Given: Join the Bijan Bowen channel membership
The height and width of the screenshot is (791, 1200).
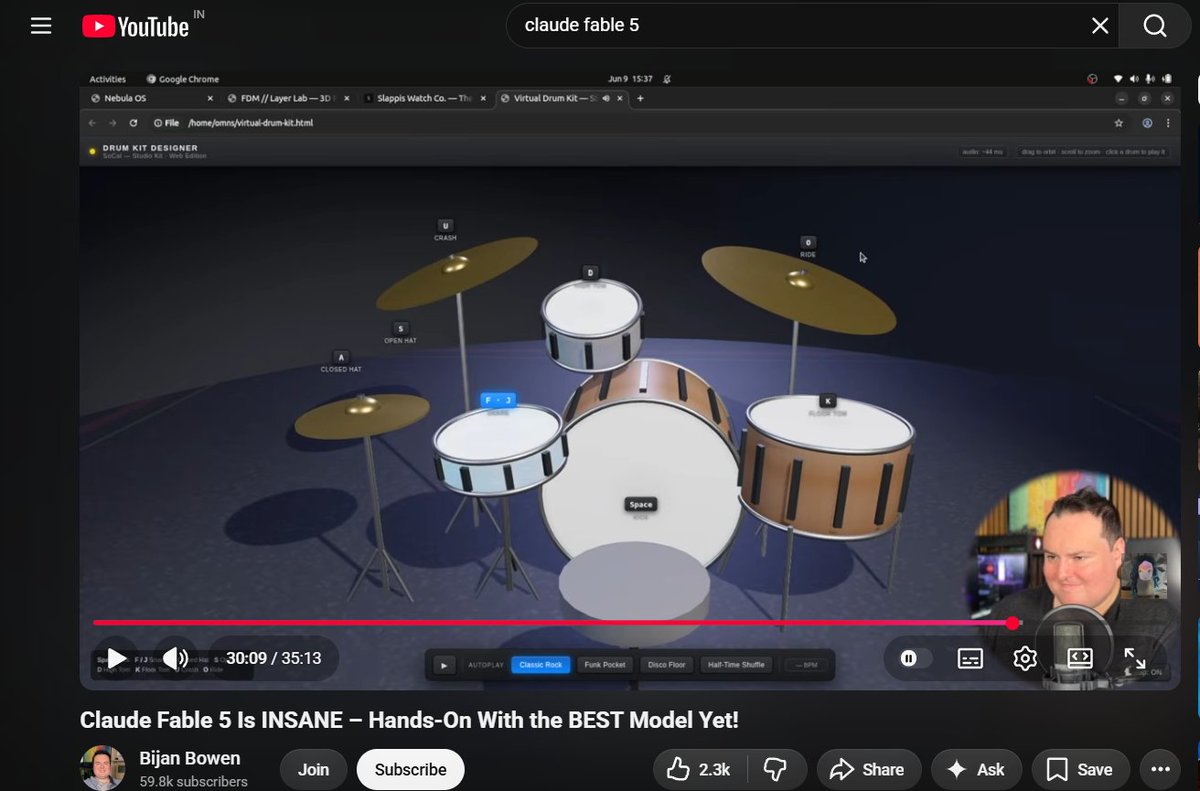Looking at the screenshot, I should [x=313, y=769].
